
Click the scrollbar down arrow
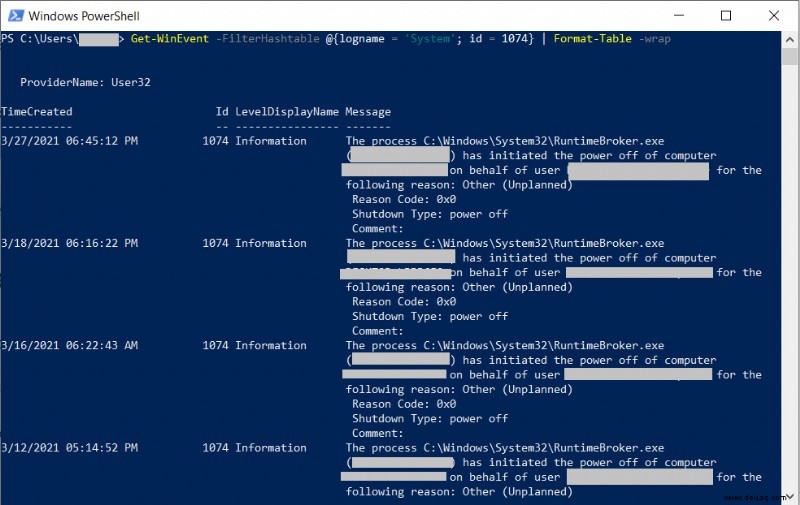click(789, 496)
